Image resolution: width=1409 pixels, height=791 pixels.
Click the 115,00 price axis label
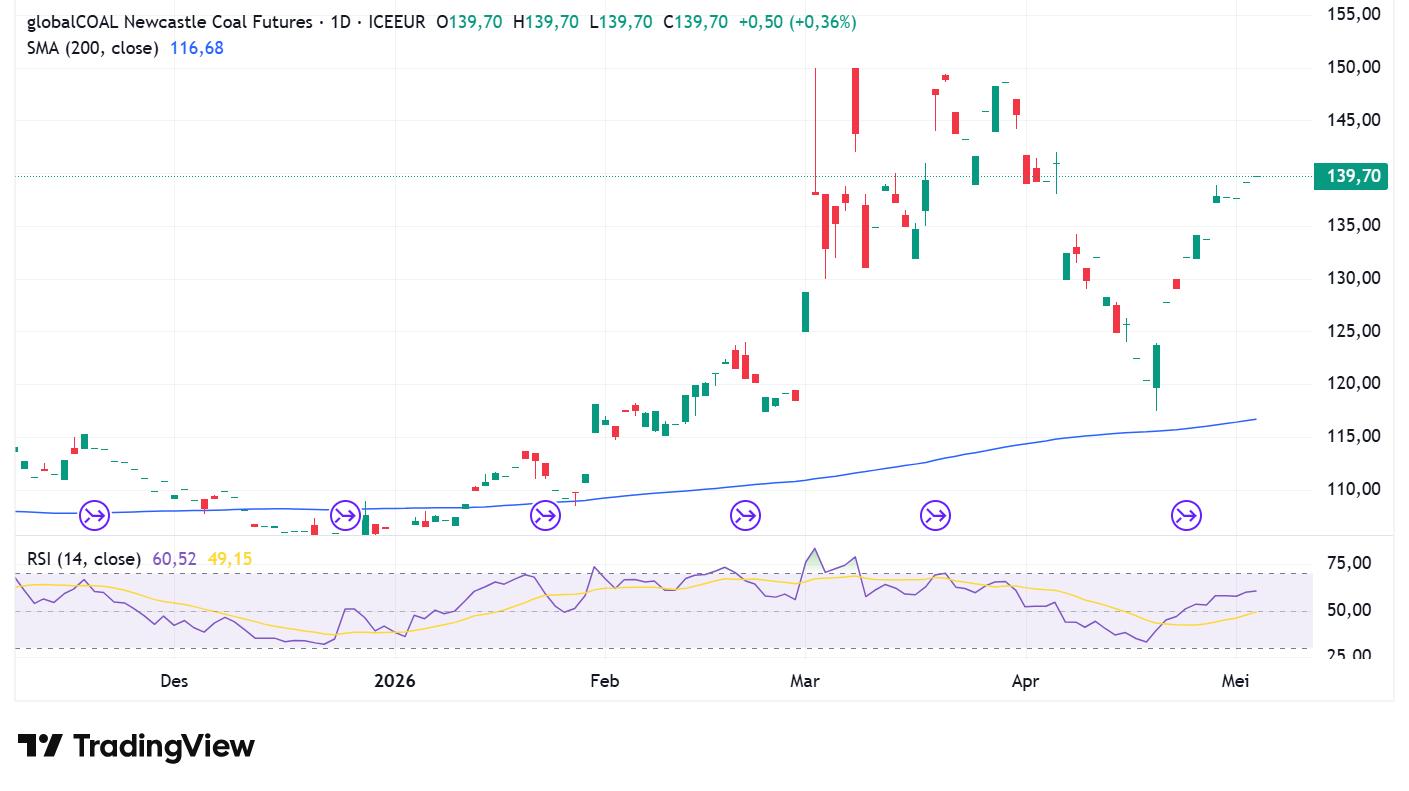(1354, 436)
